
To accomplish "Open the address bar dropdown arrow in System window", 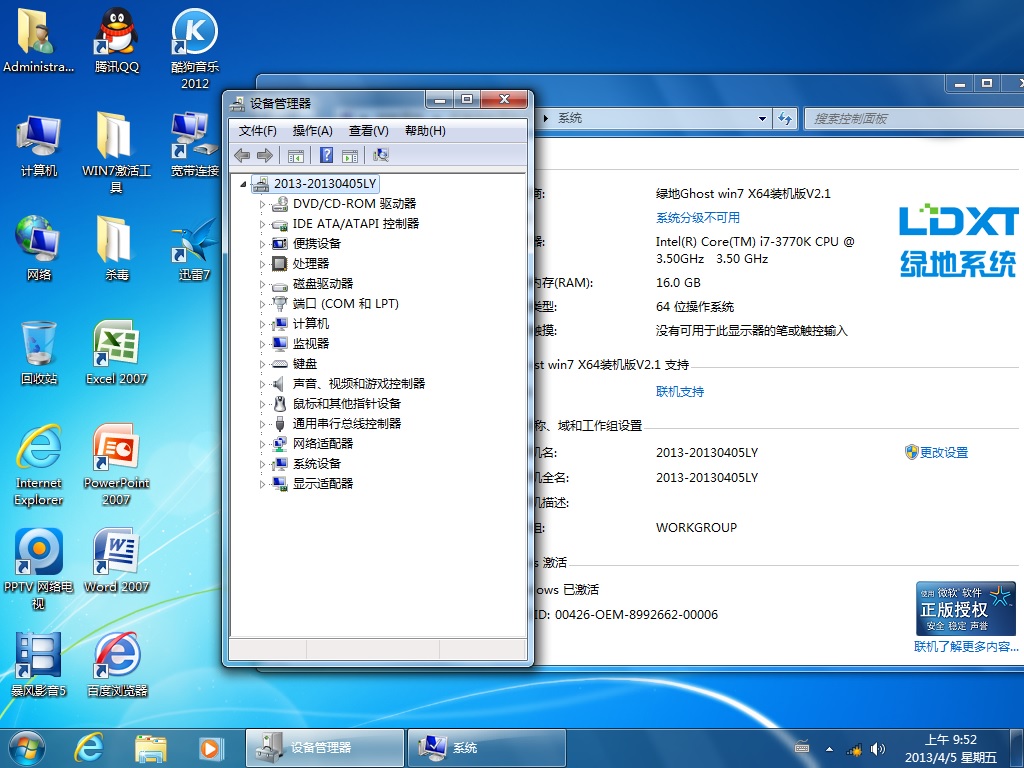I will tap(762, 119).
